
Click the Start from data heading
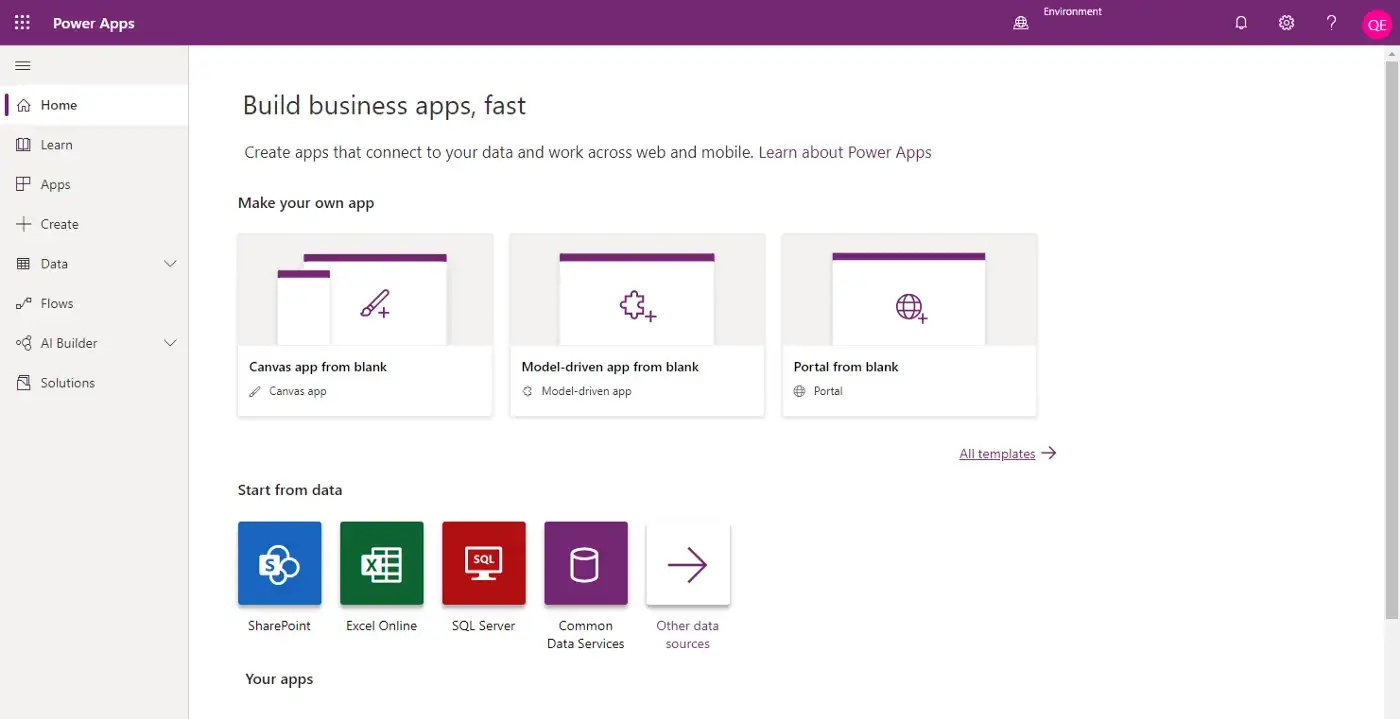290,490
